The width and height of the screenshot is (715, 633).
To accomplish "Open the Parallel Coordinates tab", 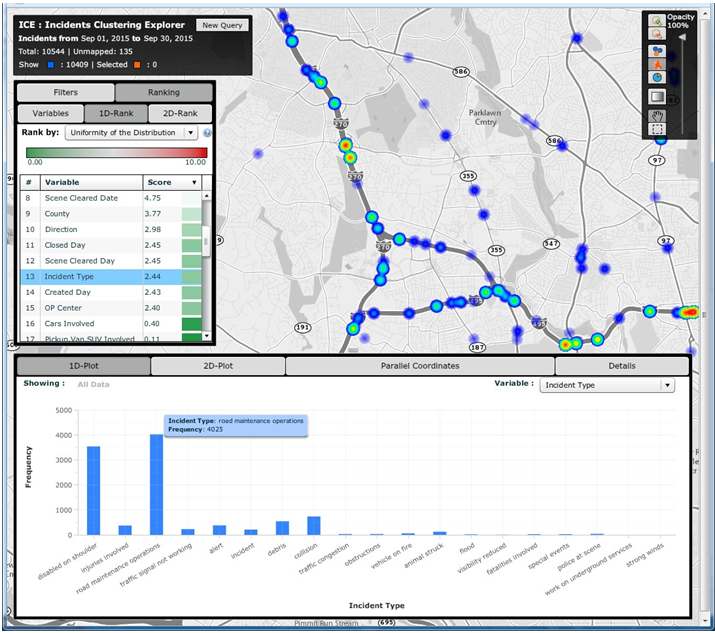I will click(420, 366).
